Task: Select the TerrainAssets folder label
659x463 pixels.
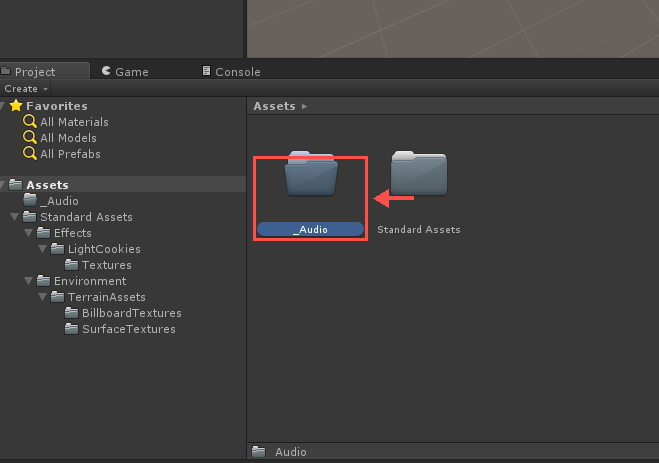Action: 107,297
